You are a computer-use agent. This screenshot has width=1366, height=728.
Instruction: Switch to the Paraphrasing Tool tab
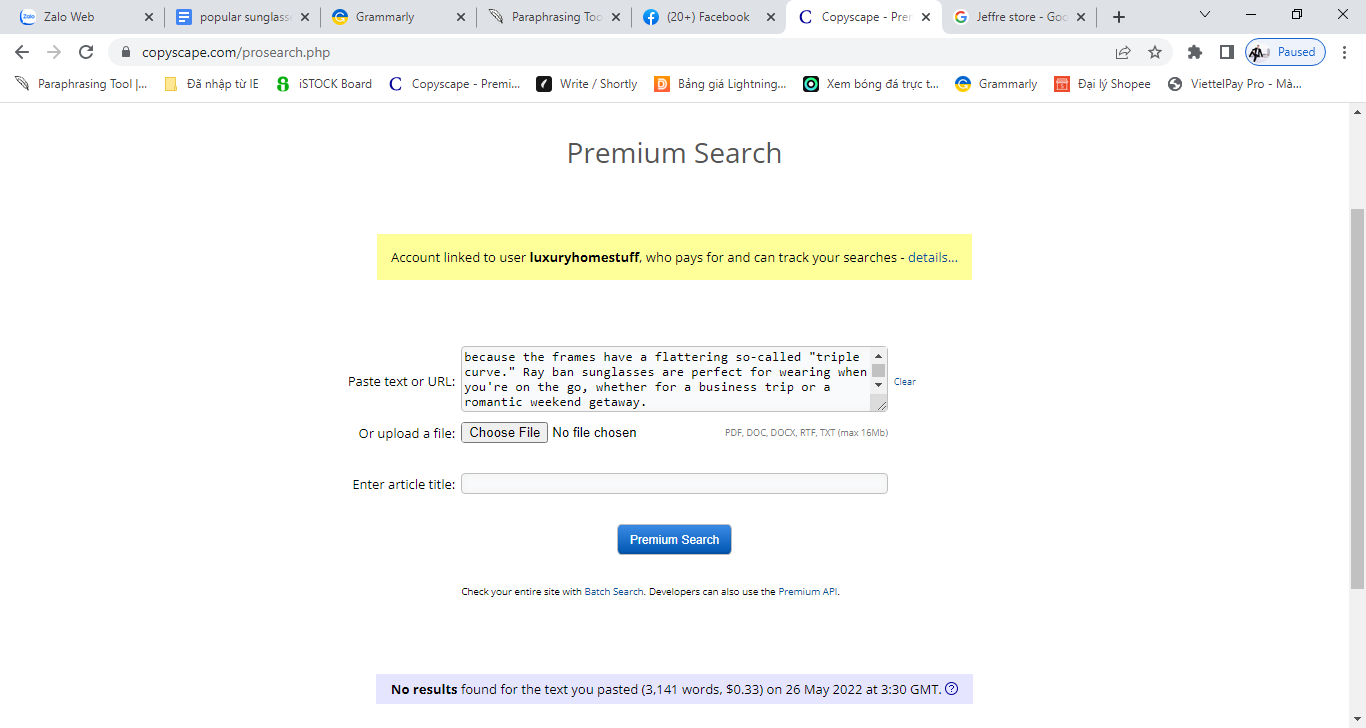(x=554, y=17)
